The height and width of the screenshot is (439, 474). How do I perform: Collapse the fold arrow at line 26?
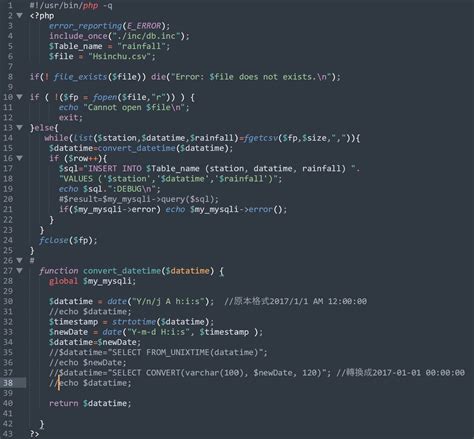pyautogui.click(x=20, y=260)
